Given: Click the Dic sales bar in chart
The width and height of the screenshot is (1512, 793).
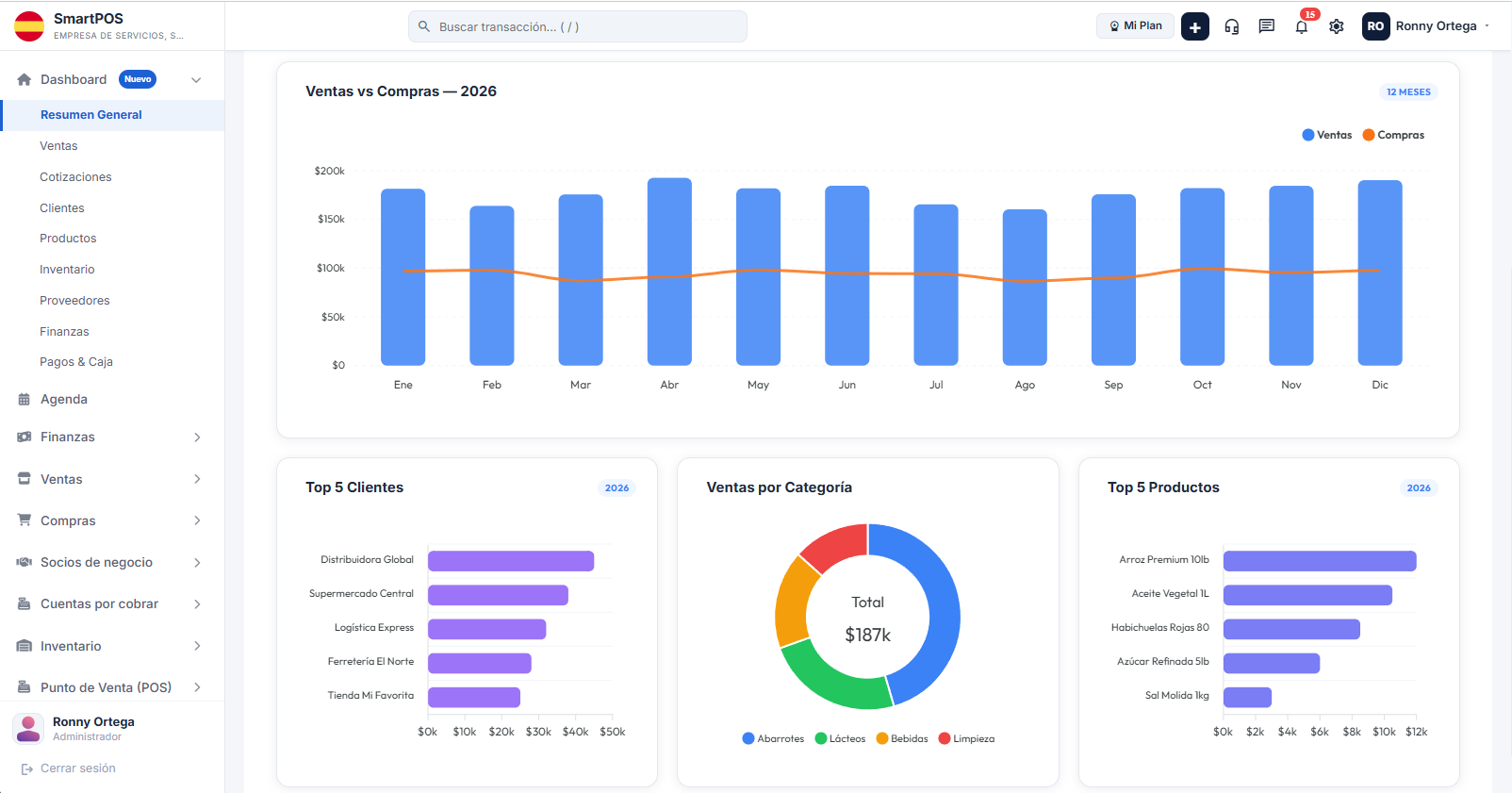Looking at the screenshot, I should point(1380,273).
